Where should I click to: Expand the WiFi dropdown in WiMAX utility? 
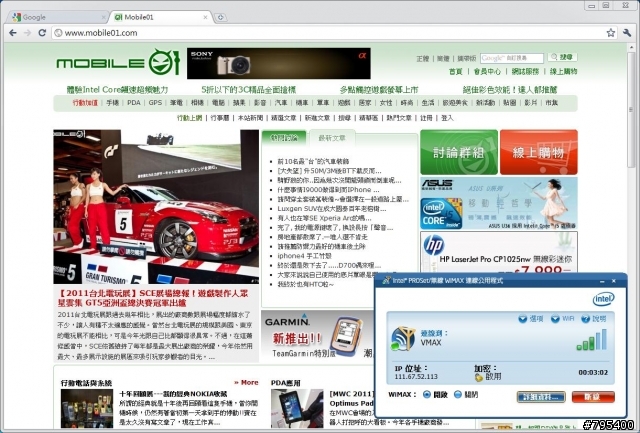click(x=562, y=319)
